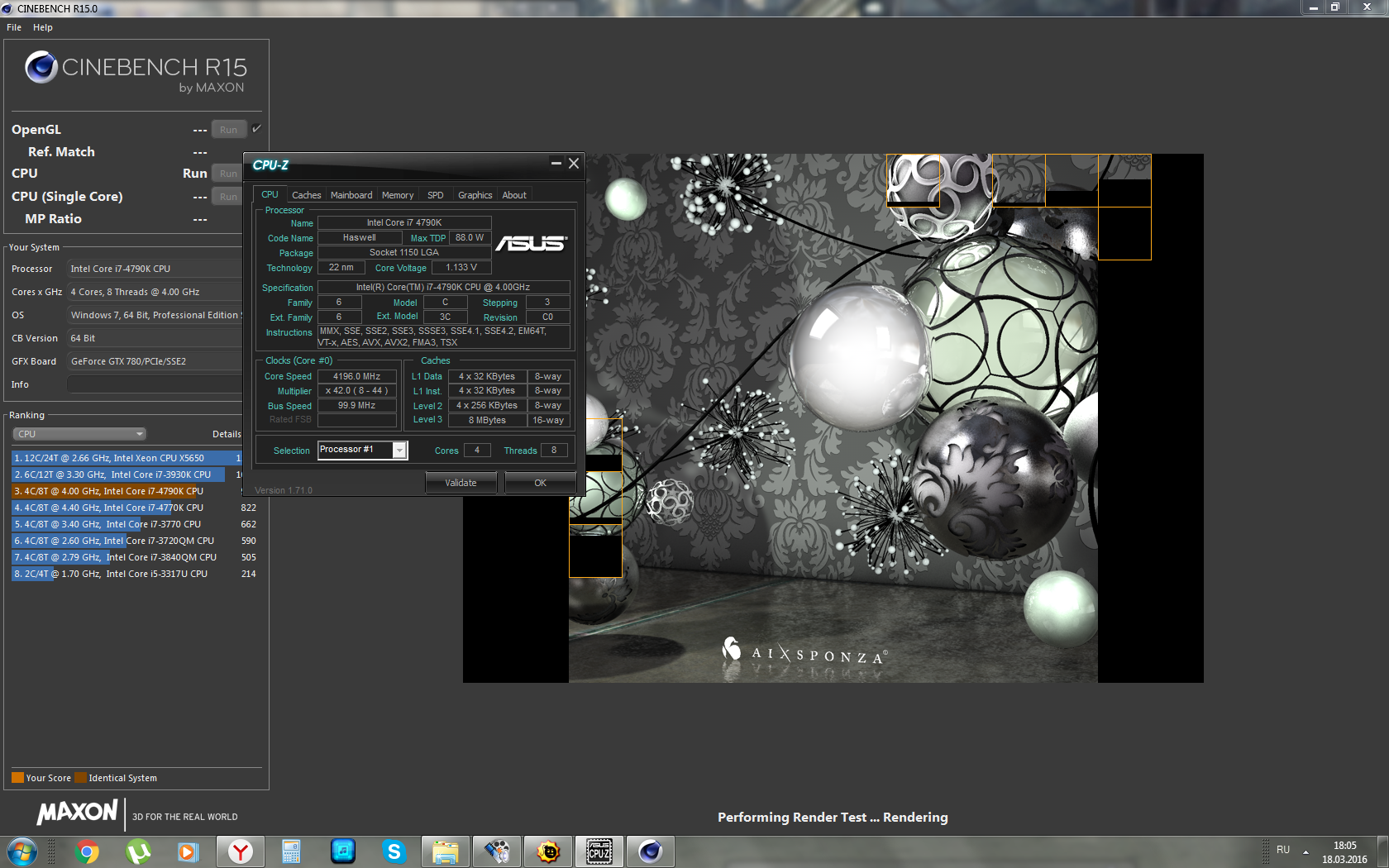Open the Windows Start menu
Screen dimensions: 1389x868
click(21, 851)
